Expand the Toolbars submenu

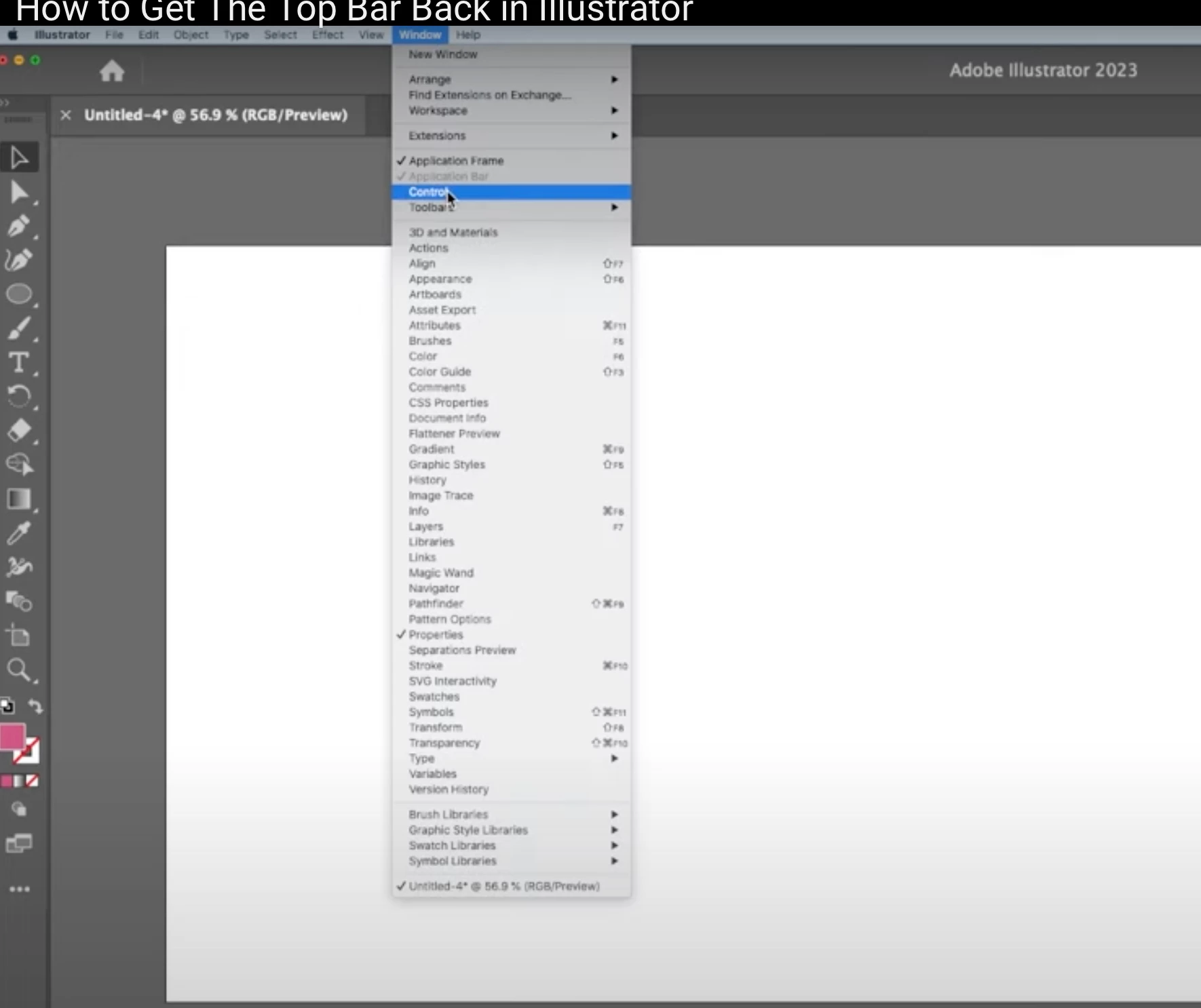[x=512, y=208]
